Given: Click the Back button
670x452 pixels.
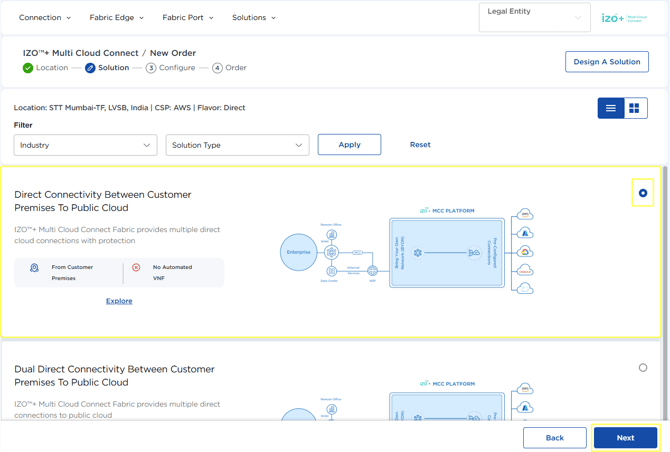Looking at the screenshot, I should tap(555, 438).
